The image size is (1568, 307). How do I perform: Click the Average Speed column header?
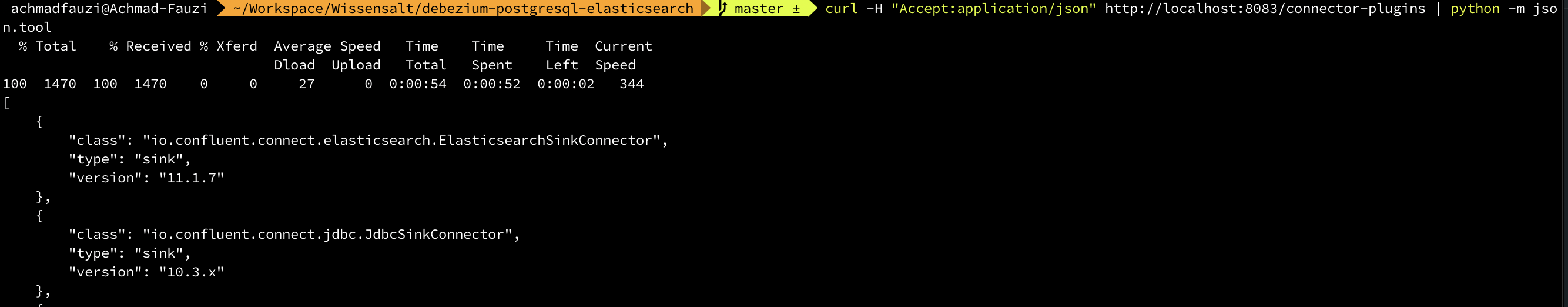[x=327, y=46]
